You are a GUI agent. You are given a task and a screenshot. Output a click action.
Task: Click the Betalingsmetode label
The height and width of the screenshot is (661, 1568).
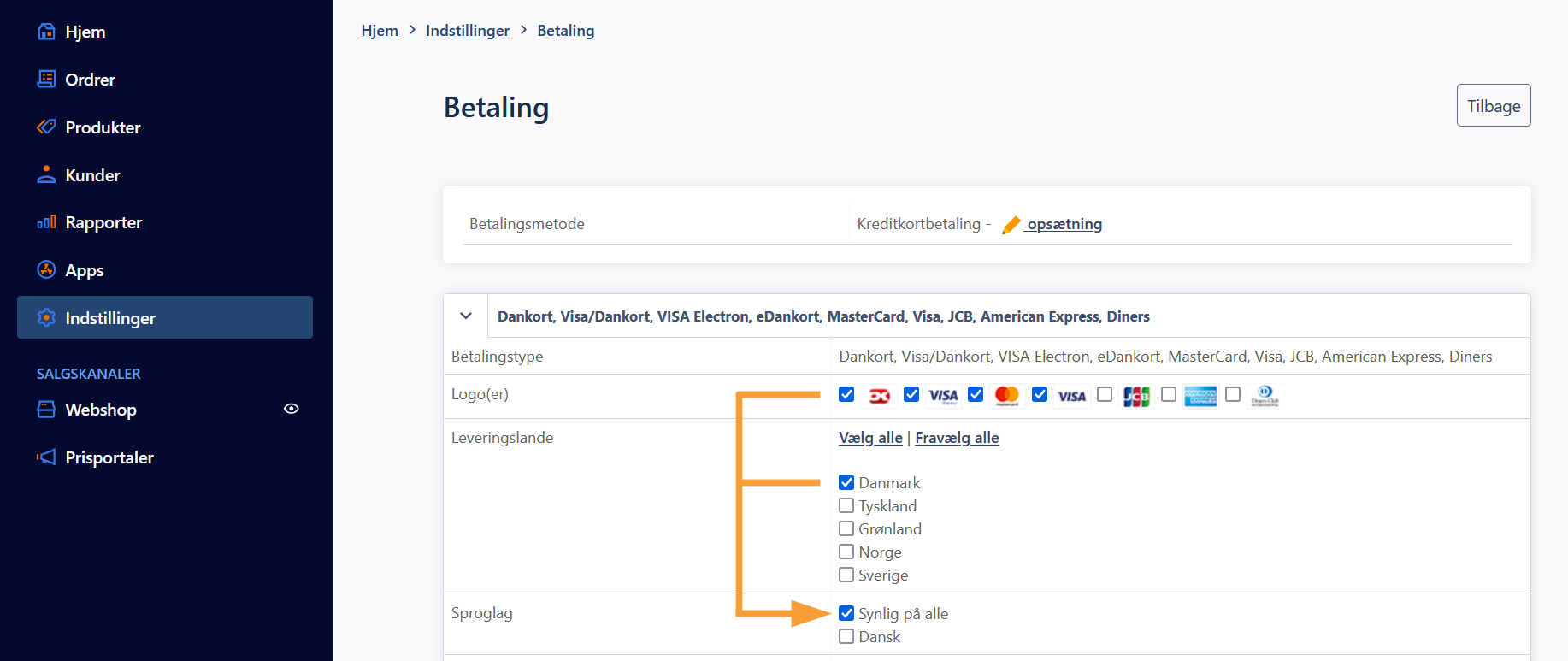coord(527,224)
